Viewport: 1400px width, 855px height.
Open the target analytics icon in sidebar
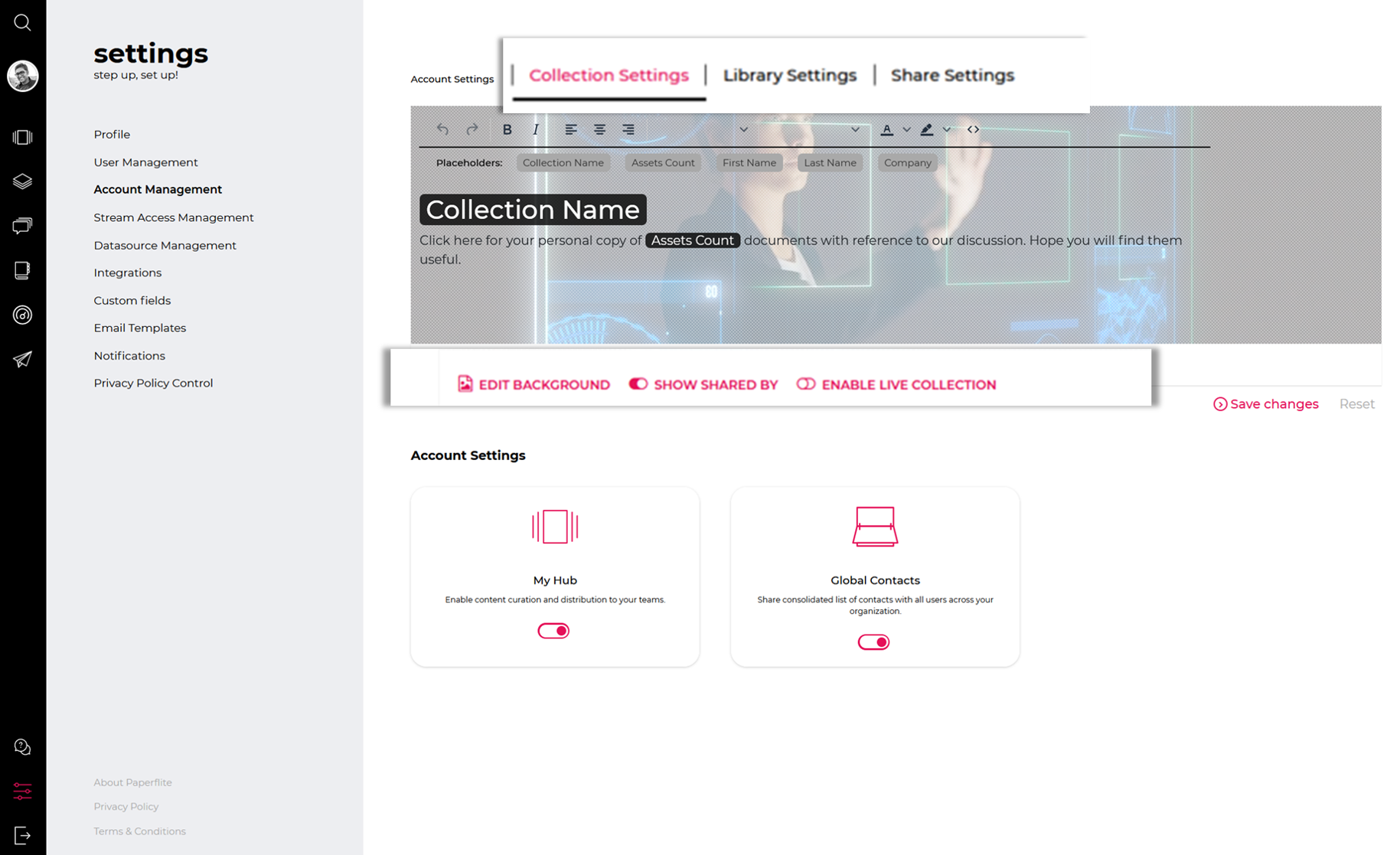[x=22, y=315]
